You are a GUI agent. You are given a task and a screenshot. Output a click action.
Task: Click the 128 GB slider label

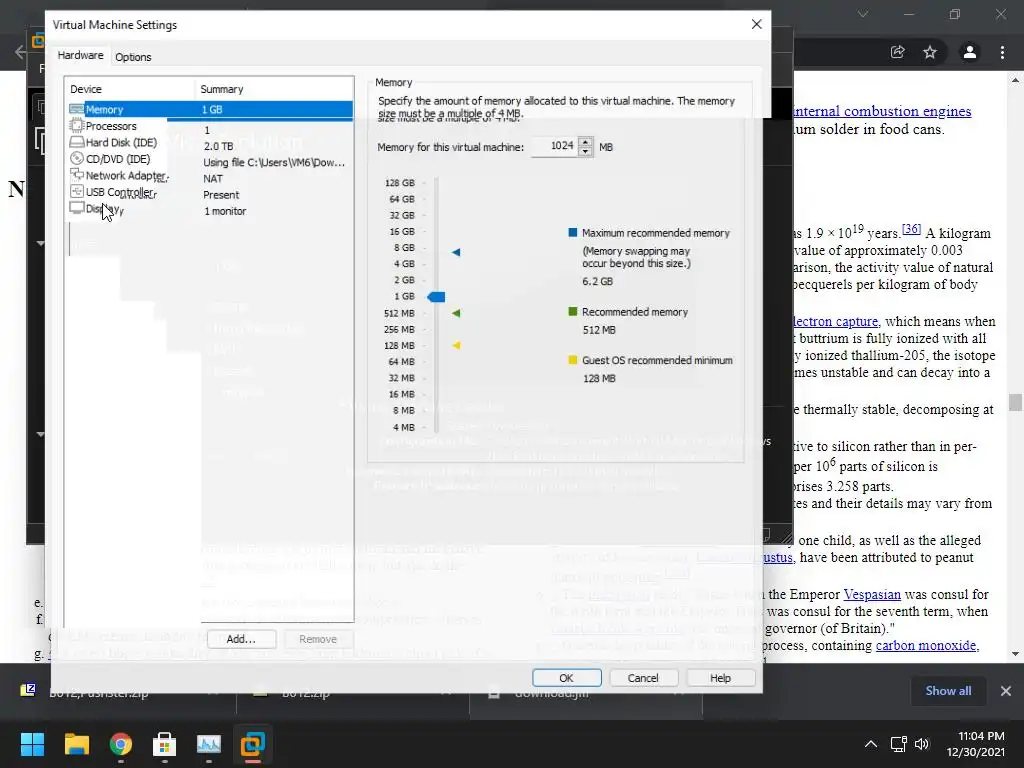(400, 183)
